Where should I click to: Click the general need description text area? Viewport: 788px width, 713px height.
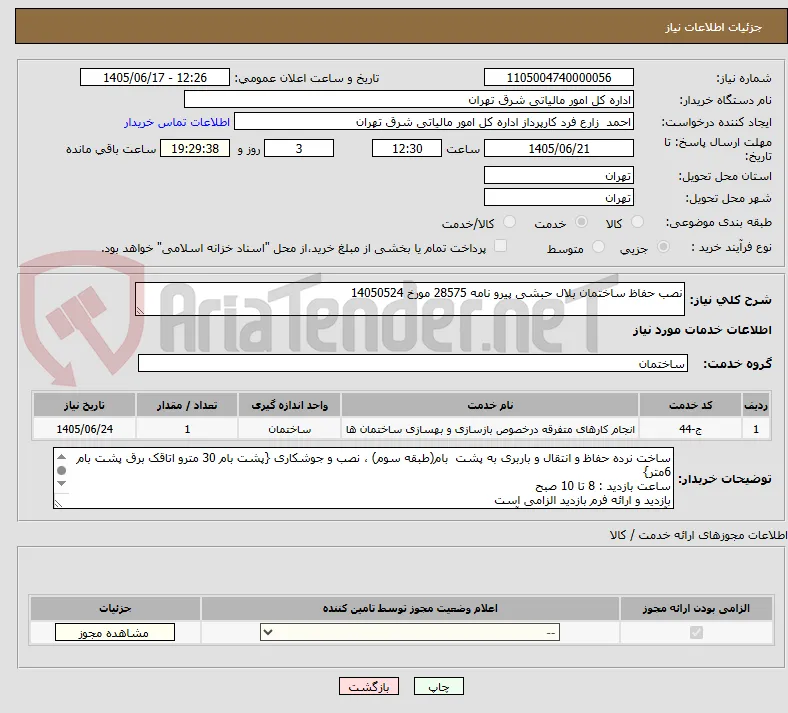pos(410,299)
